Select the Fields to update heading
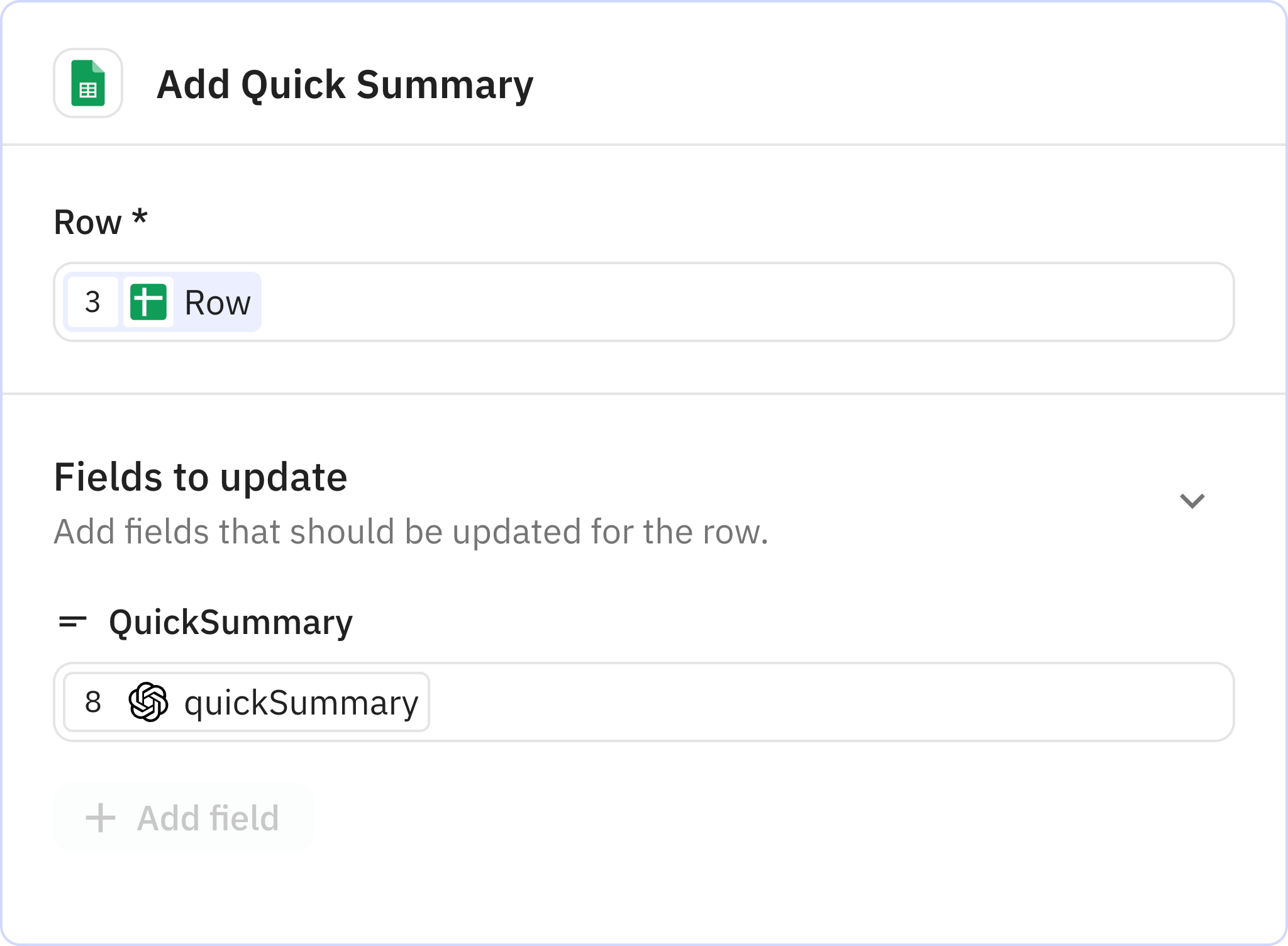The height and width of the screenshot is (946, 1288). click(x=201, y=477)
